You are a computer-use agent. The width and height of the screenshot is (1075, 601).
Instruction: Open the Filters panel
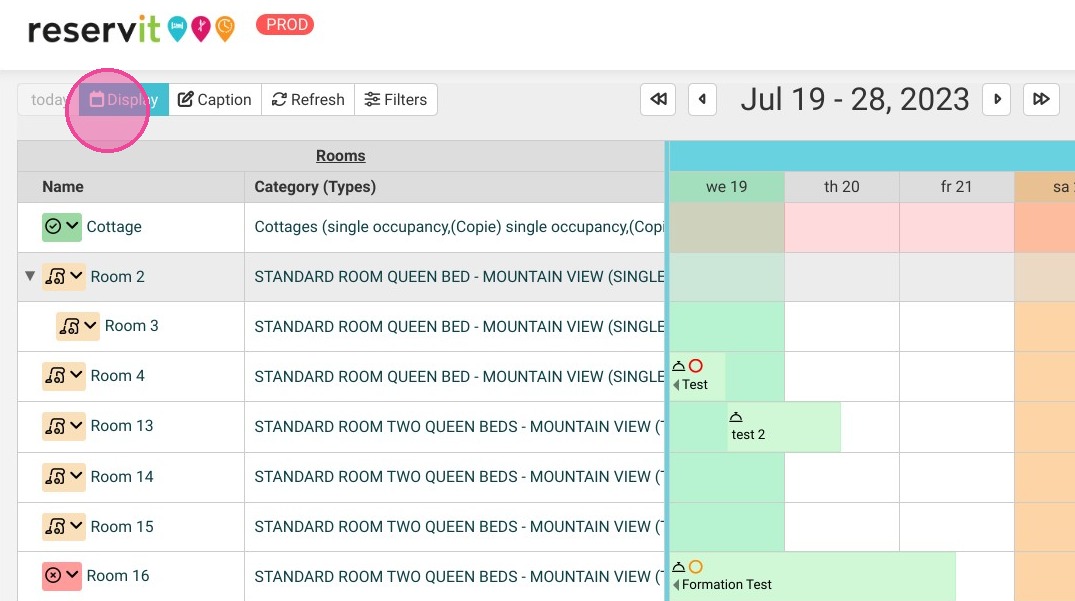click(396, 99)
